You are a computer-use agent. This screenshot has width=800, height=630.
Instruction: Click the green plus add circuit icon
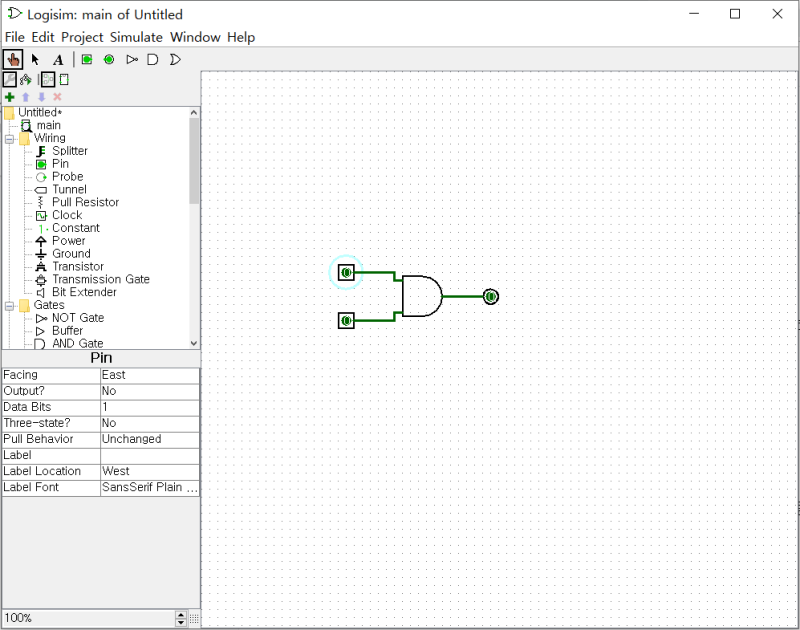click(x=9, y=97)
